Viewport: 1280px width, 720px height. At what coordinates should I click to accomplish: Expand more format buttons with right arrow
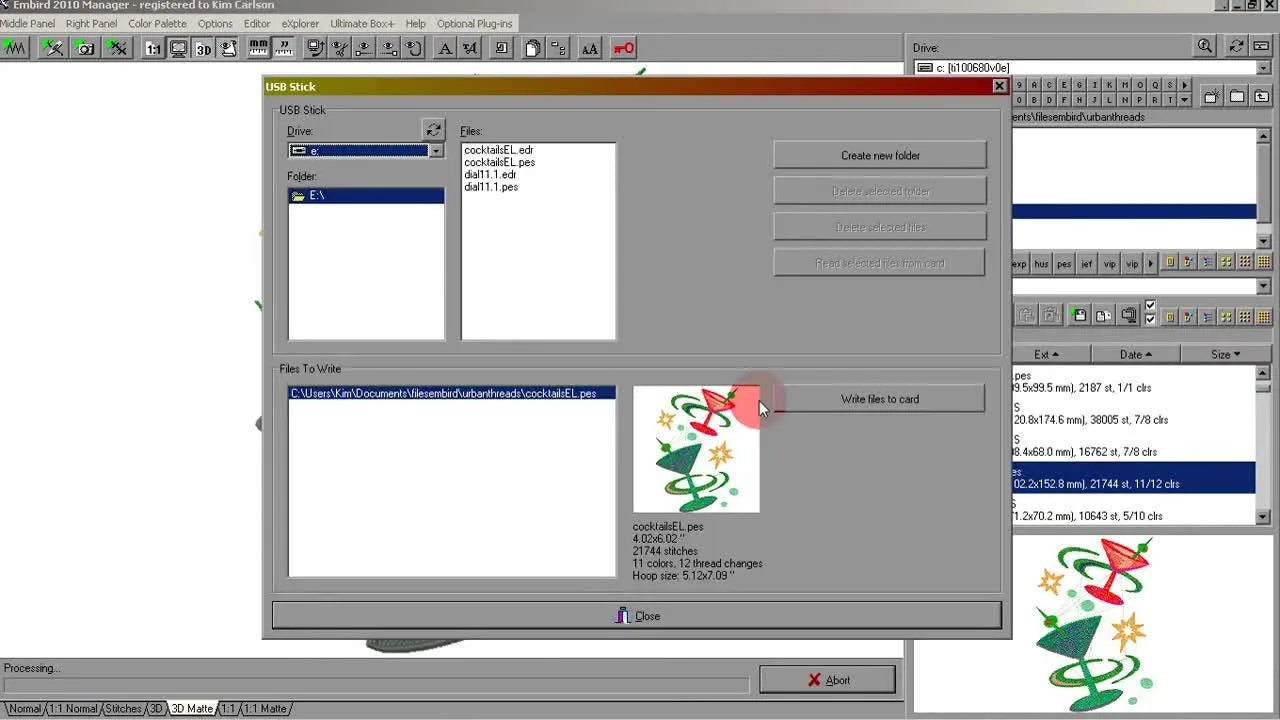click(x=1151, y=264)
